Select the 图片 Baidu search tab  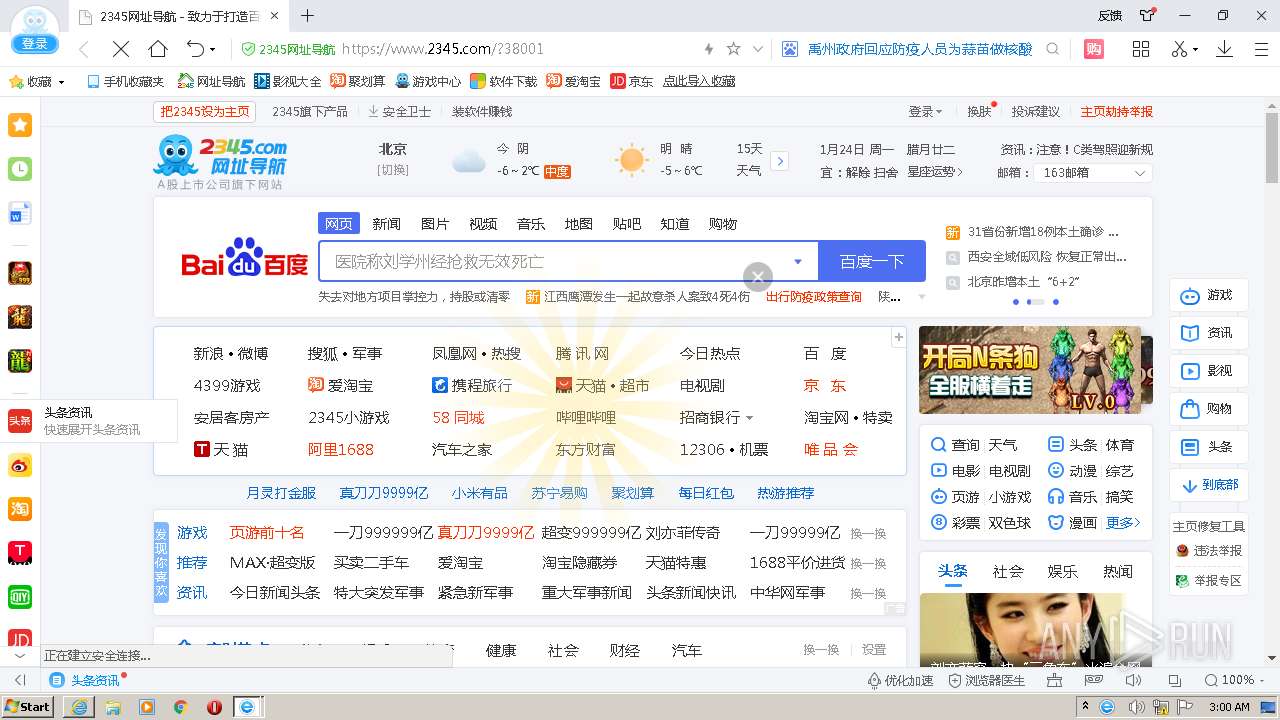(x=435, y=223)
